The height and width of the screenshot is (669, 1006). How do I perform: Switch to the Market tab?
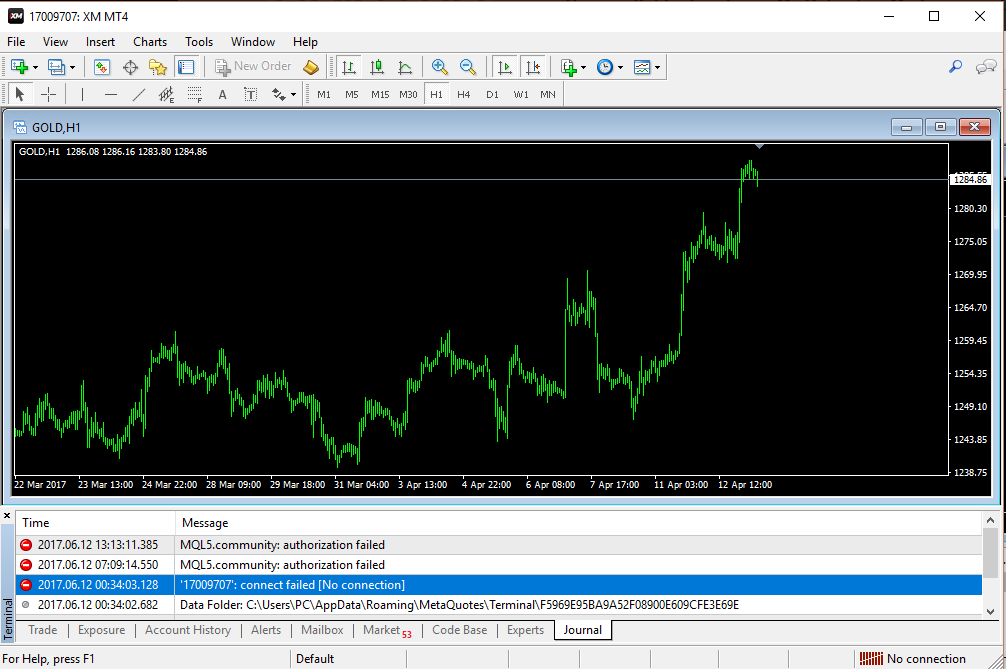[x=387, y=631]
